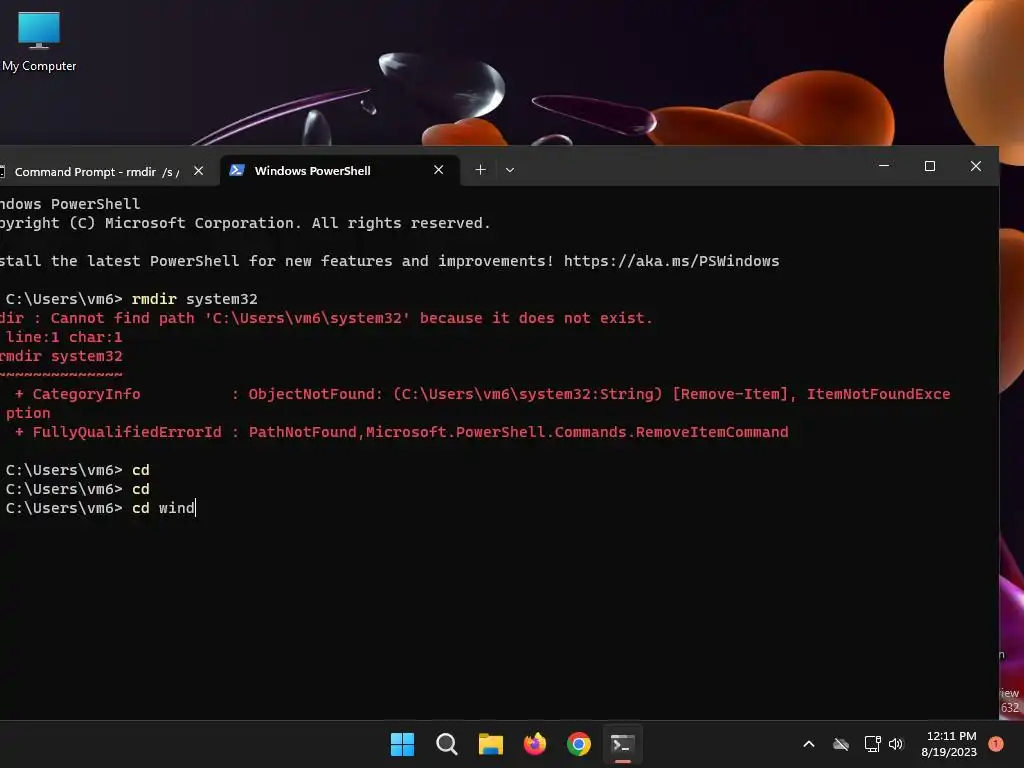Click the Terminal taskbar icon
Screen dimensions: 1024x768
[622, 744]
